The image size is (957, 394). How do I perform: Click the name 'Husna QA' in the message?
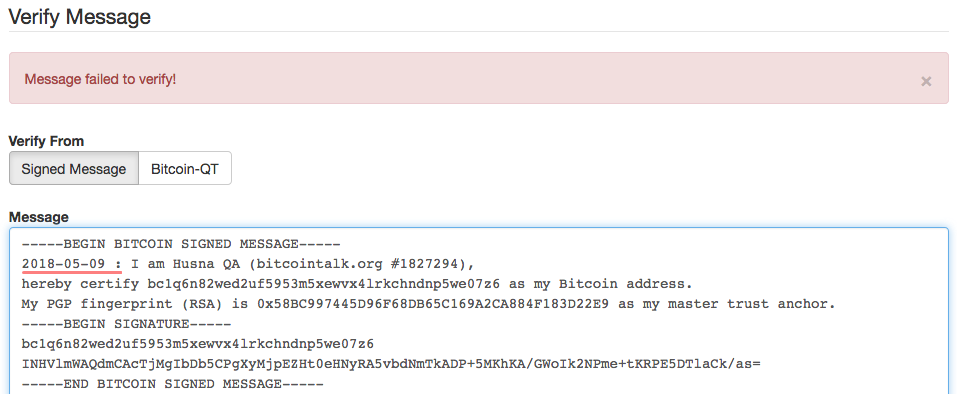point(206,264)
